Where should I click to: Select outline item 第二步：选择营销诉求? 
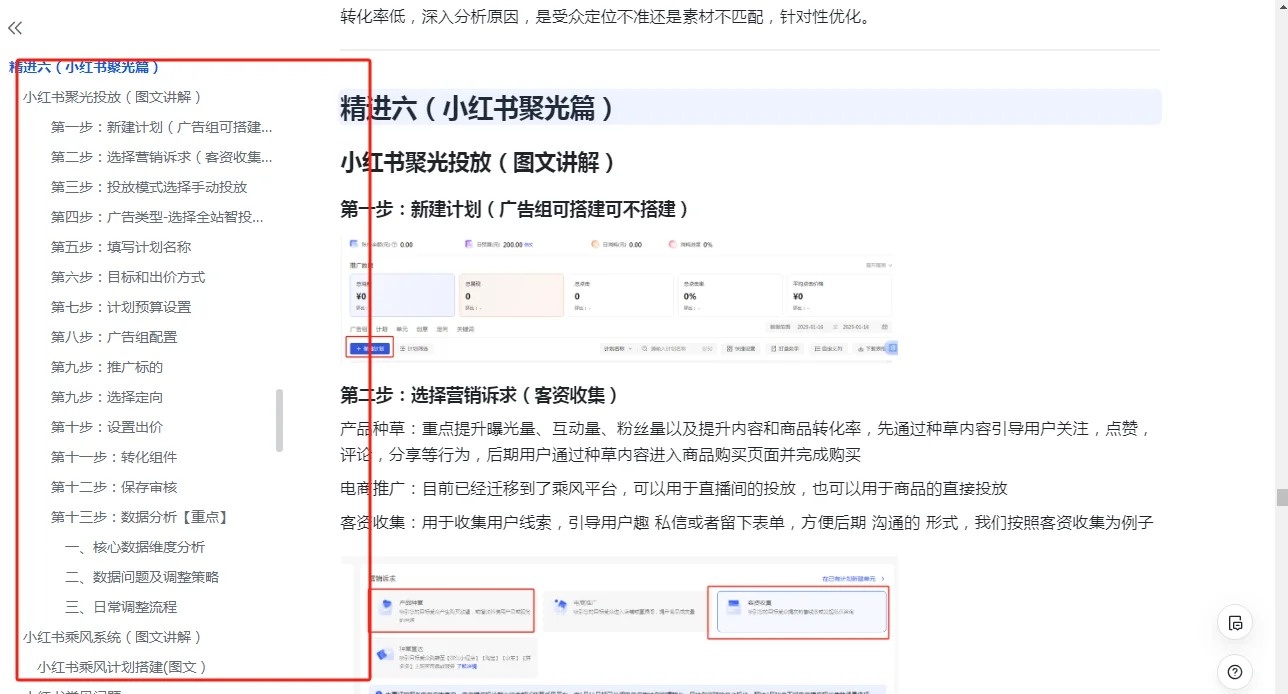point(161,157)
